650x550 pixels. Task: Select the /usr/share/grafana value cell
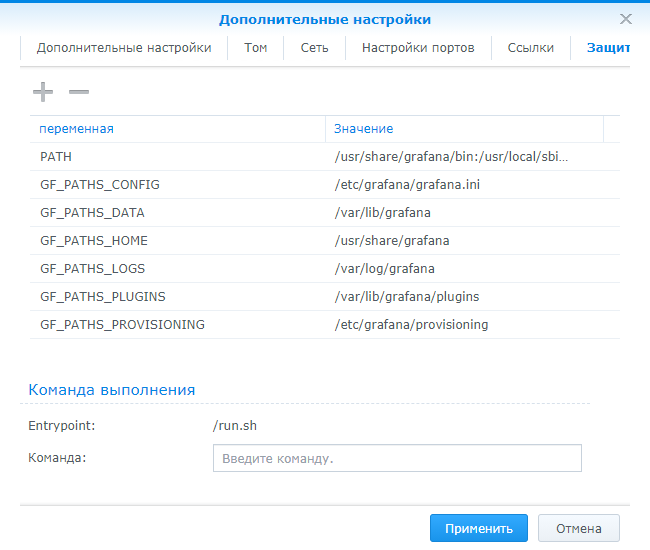click(392, 241)
